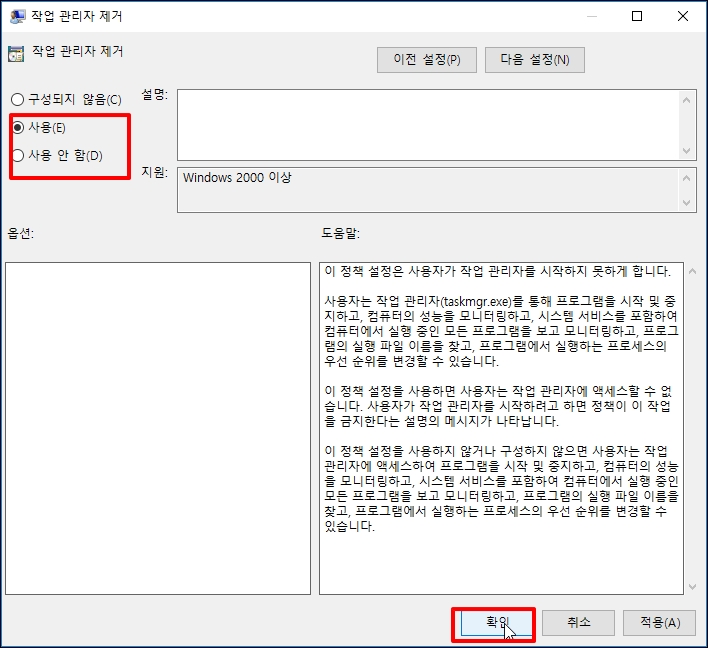The image size is (708, 648).
Task: Click the title bar window icon
Action: click(x=17, y=16)
